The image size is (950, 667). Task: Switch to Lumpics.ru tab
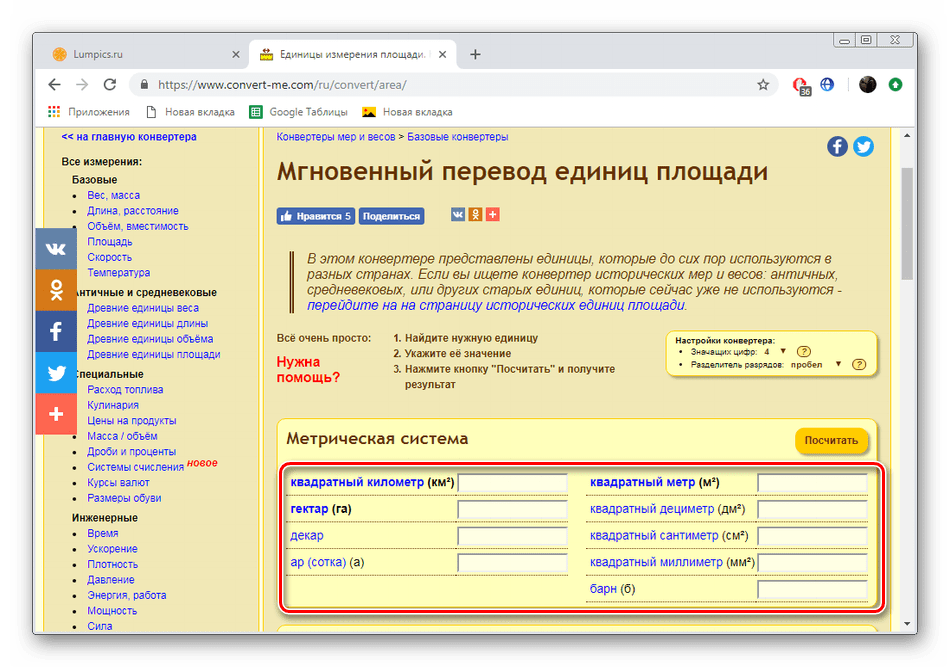[x=145, y=55]
